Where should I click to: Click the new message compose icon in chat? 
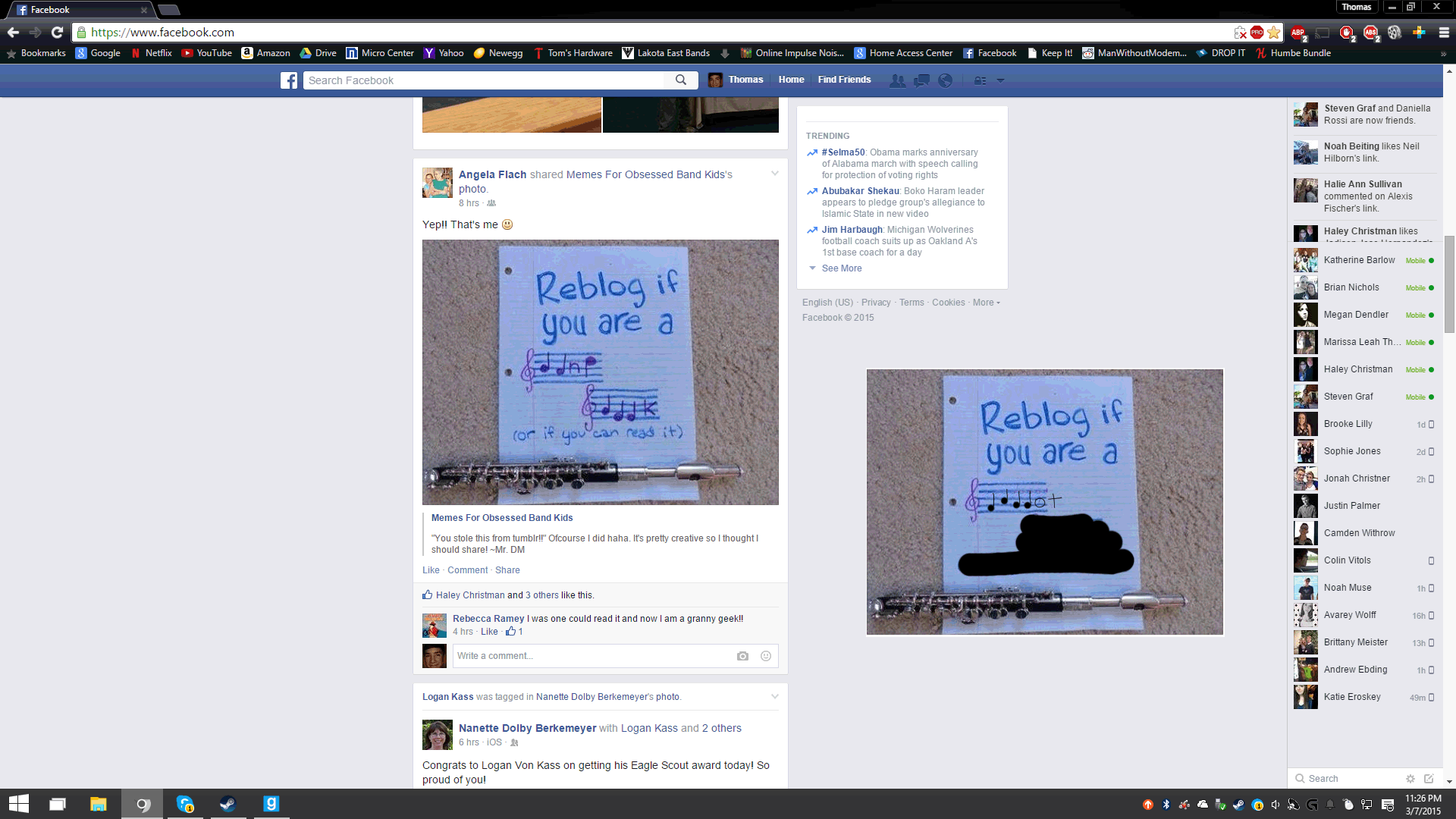tap(1429, 779)
